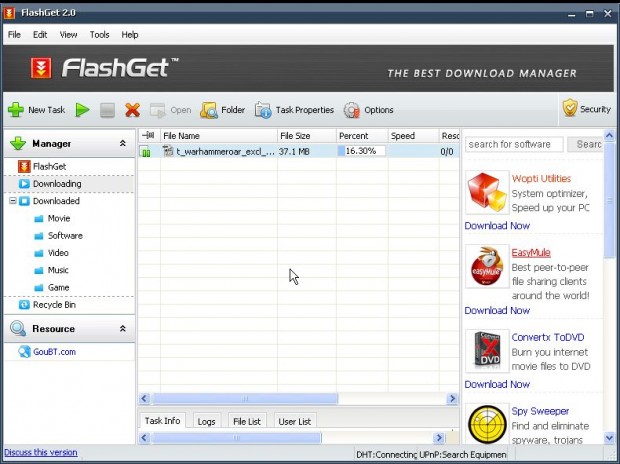Switch to the File List tab
Screen dimensions: 620x464
point(247,422)
